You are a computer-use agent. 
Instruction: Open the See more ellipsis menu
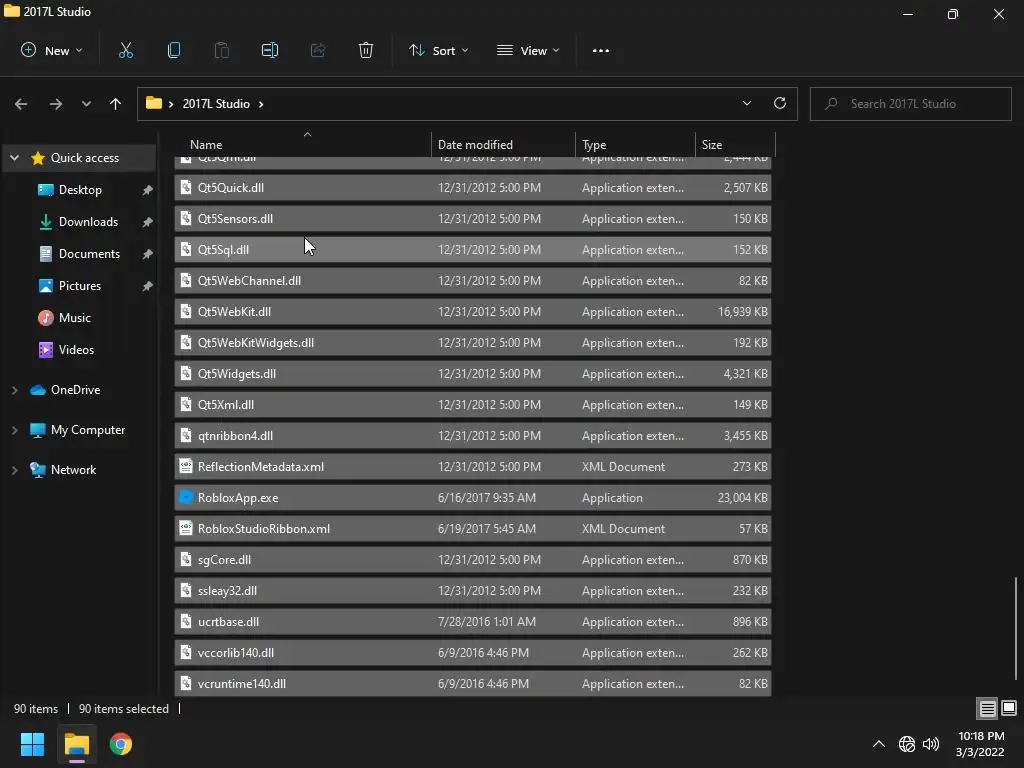click(601, 50)
